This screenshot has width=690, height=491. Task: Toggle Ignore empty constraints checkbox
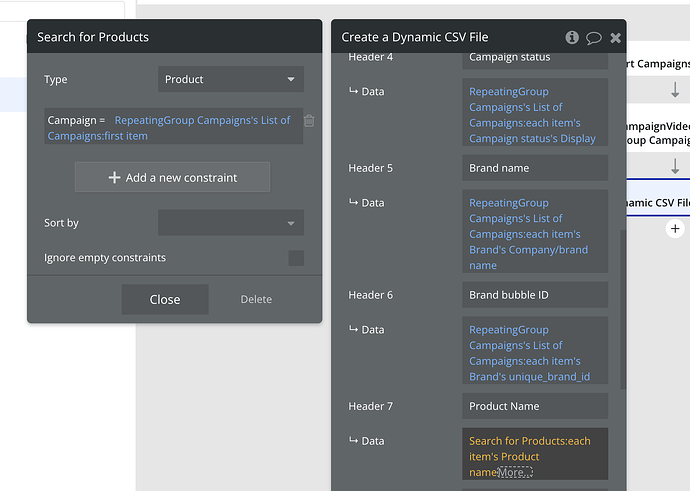(296, 258)
